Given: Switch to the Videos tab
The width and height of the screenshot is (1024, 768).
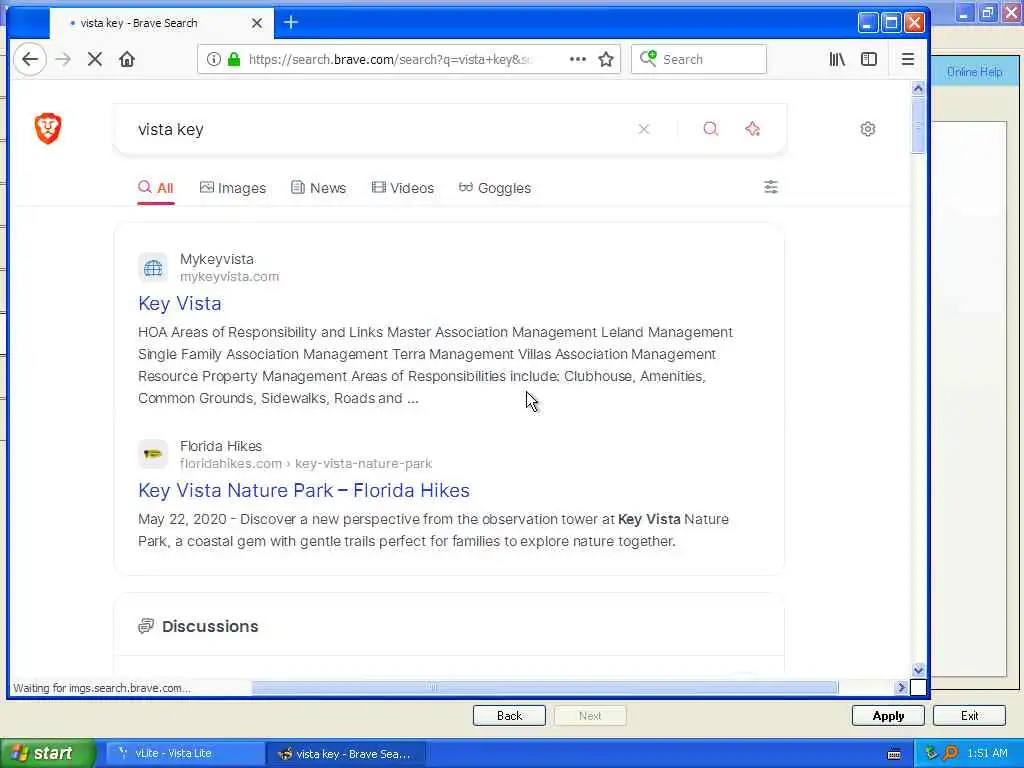Looking at the screenshot, I should click(402, 188).
